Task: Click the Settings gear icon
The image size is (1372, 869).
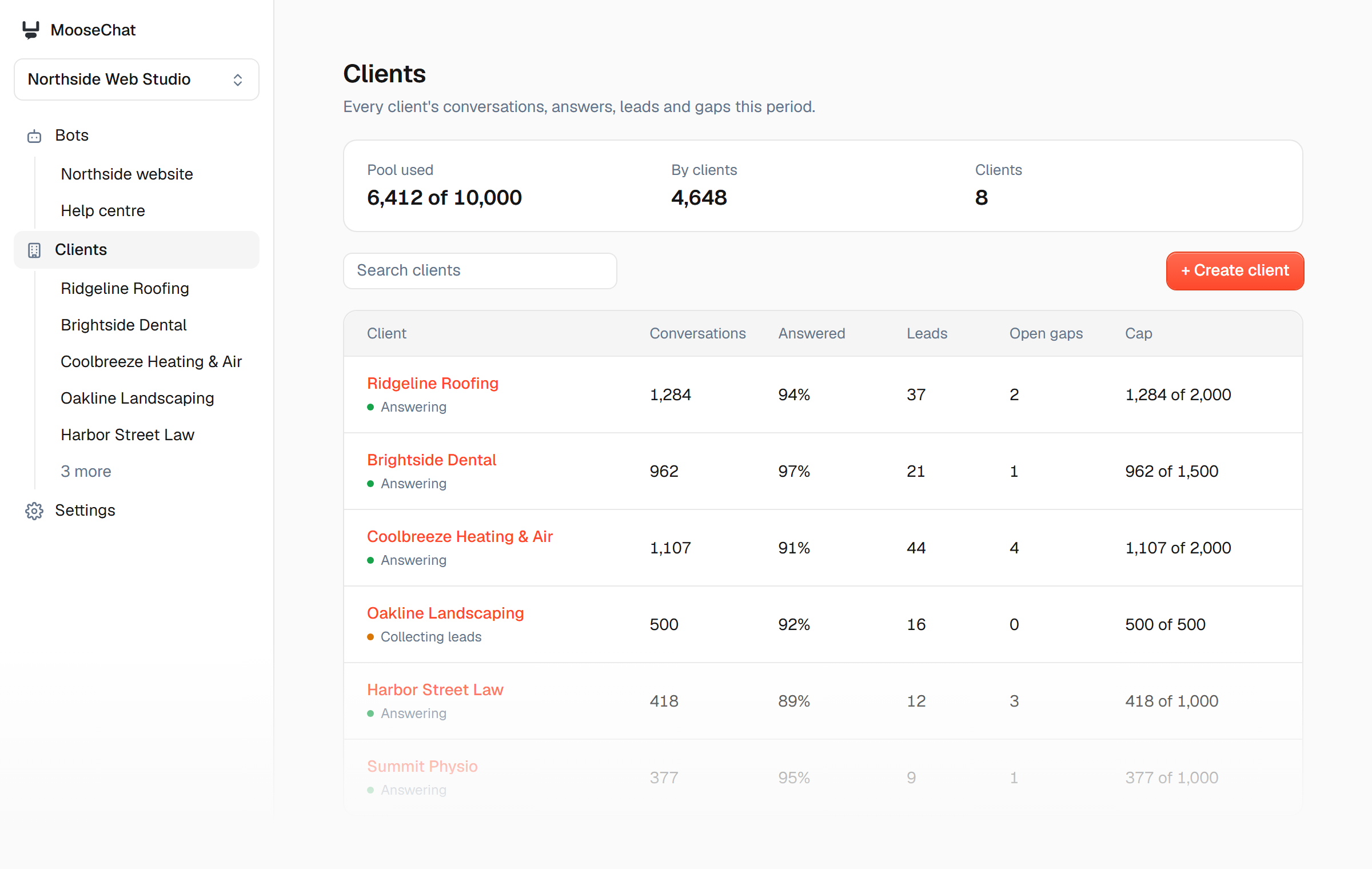Action: tap(34, 511)
